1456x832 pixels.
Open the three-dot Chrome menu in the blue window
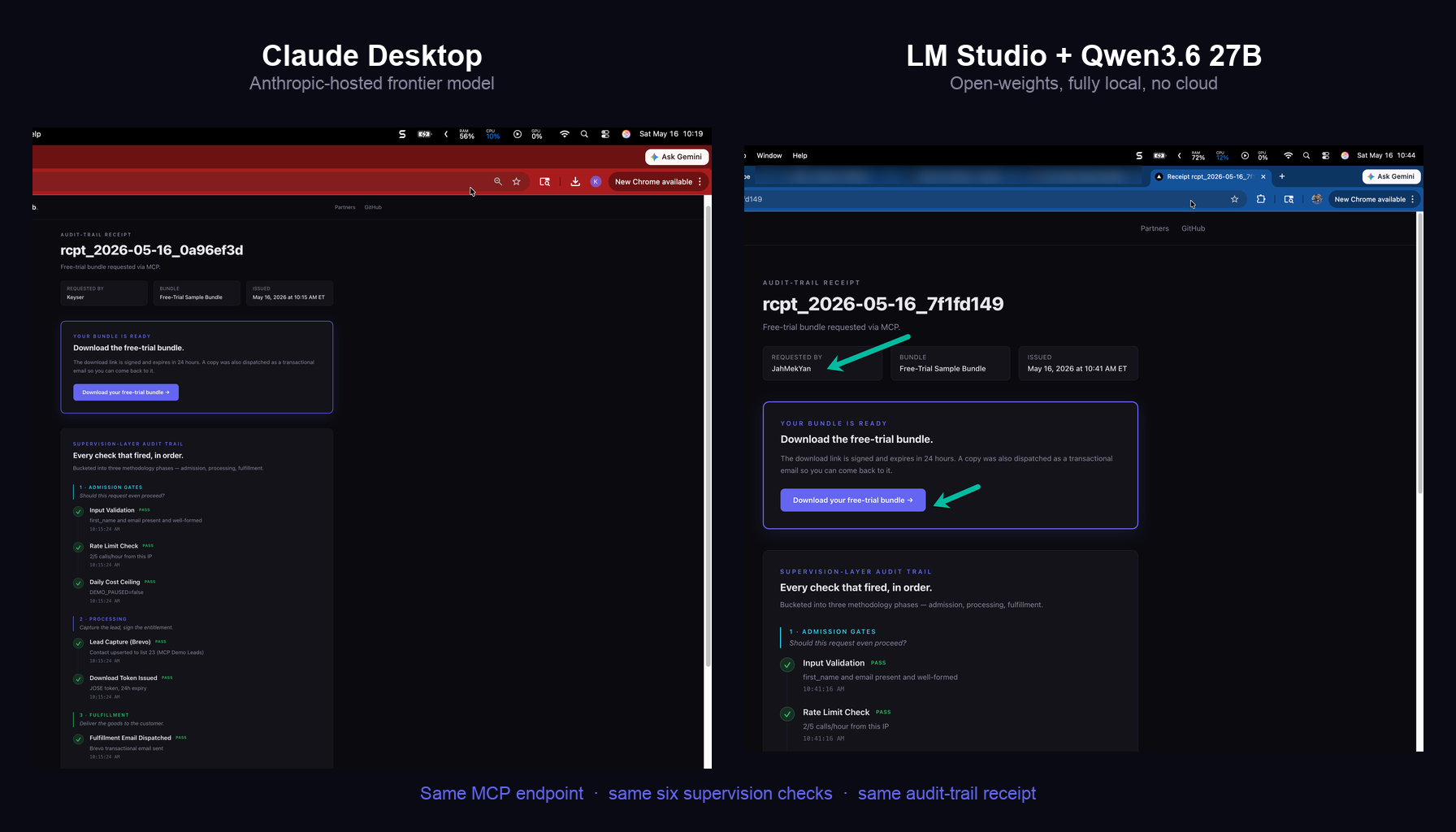(x=1412, y=199)
